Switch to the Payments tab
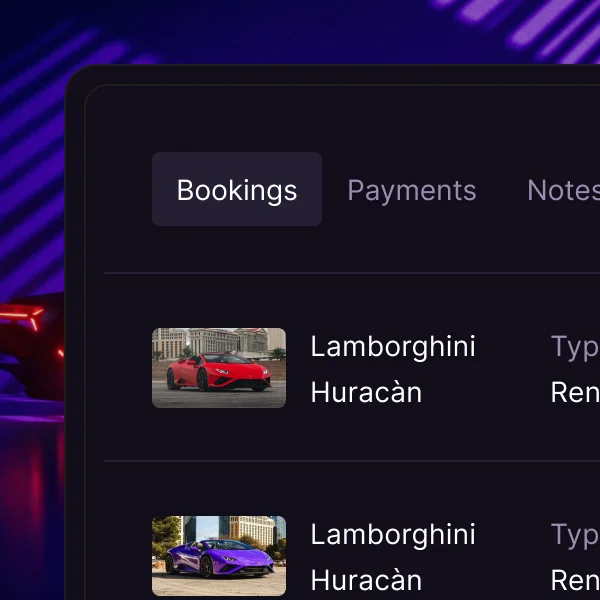 click(412, 190)
